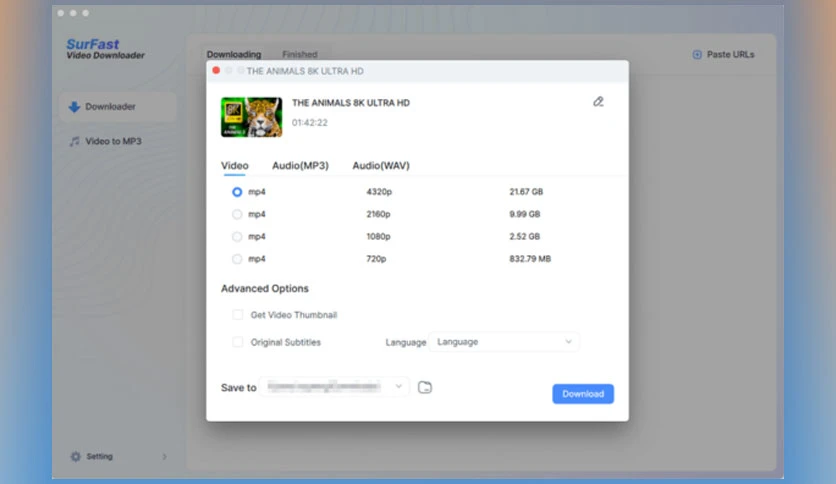Click the 1080p resolution label
This screenshot has height=484, width=836.
coord(378,237)
